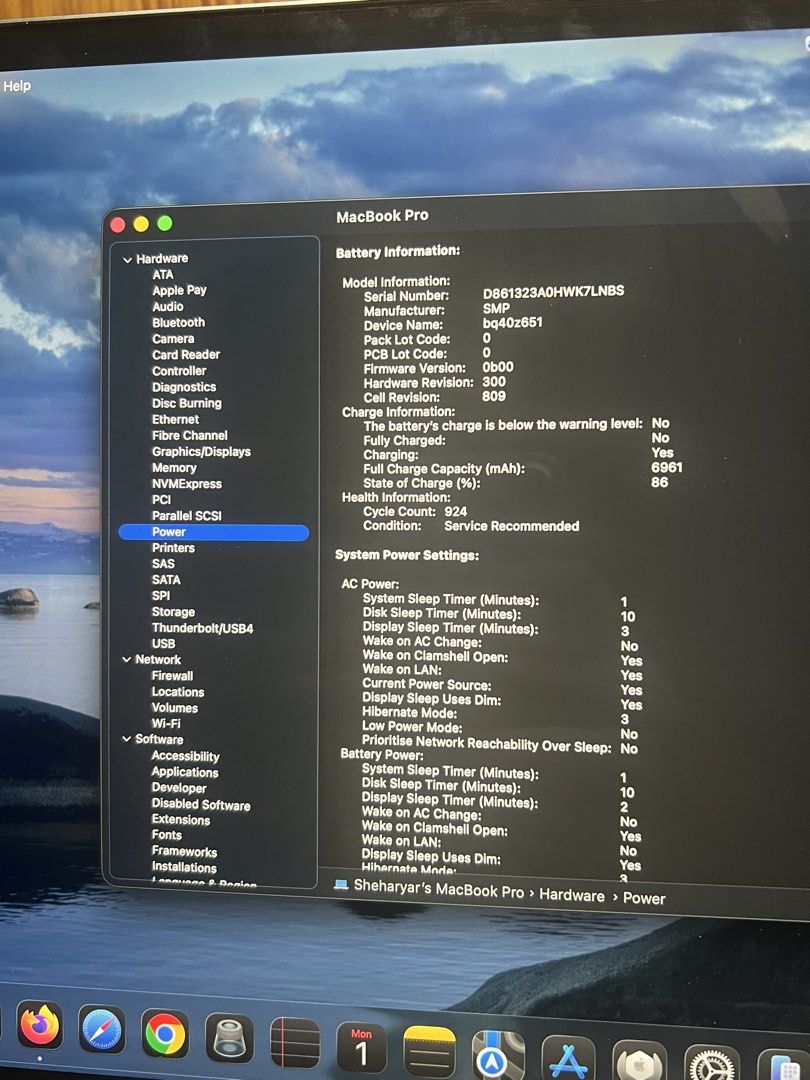The width and height of the screenshot is (810, 1080).
Task: Select Diagnostics in the sidebar
Action: click(184, 387)
